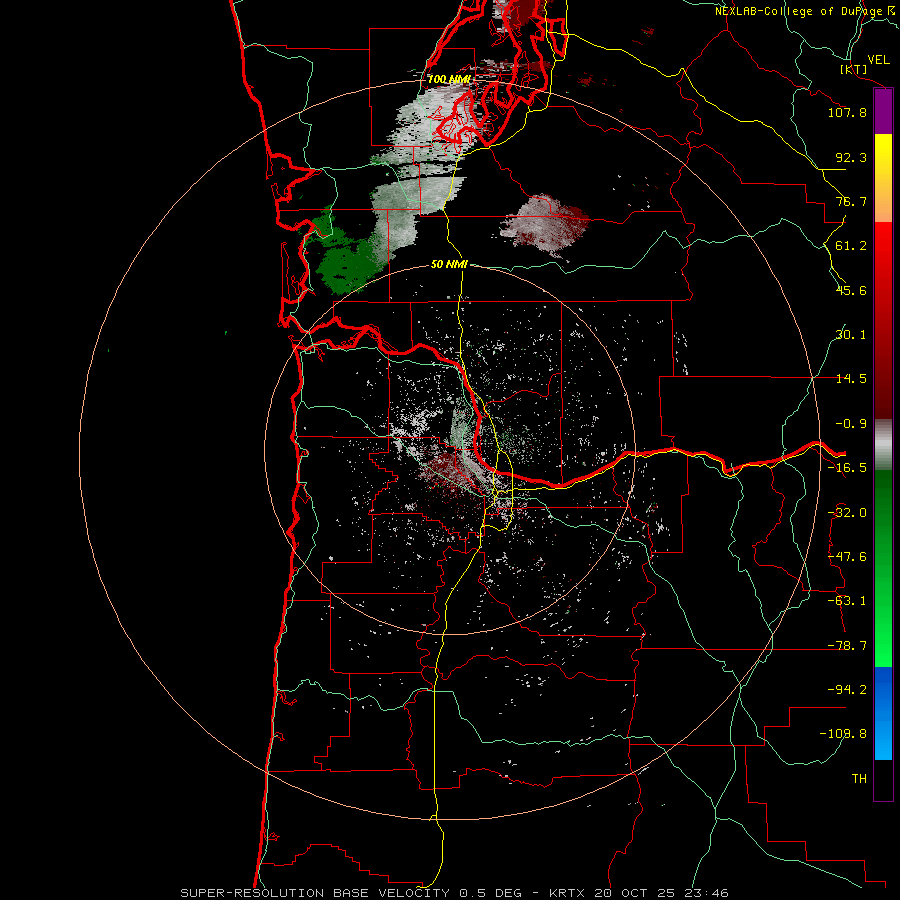900x900 pixels.
Task: Click the 23:46 timestamp in bottom caption
Action: (707, 893)
